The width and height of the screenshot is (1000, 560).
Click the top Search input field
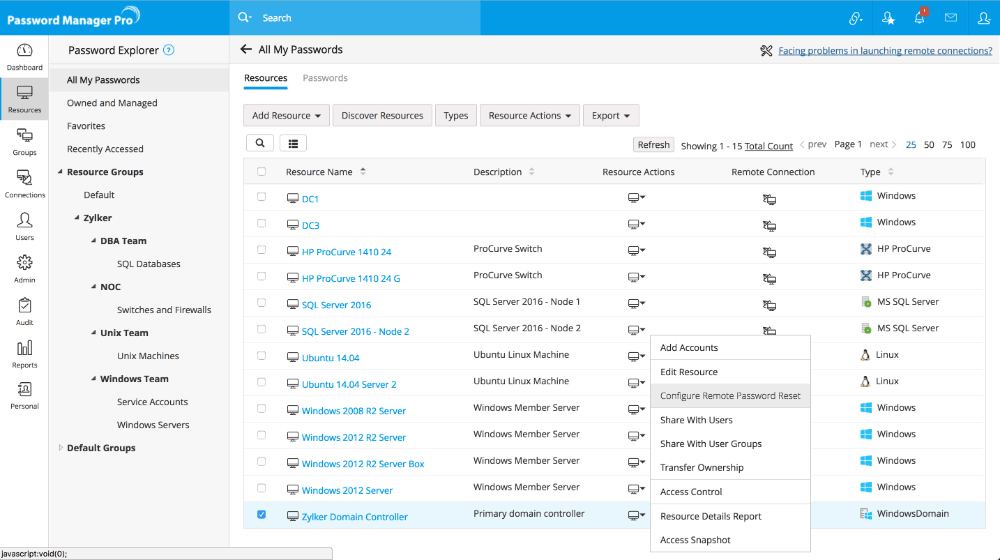point(500,18)
